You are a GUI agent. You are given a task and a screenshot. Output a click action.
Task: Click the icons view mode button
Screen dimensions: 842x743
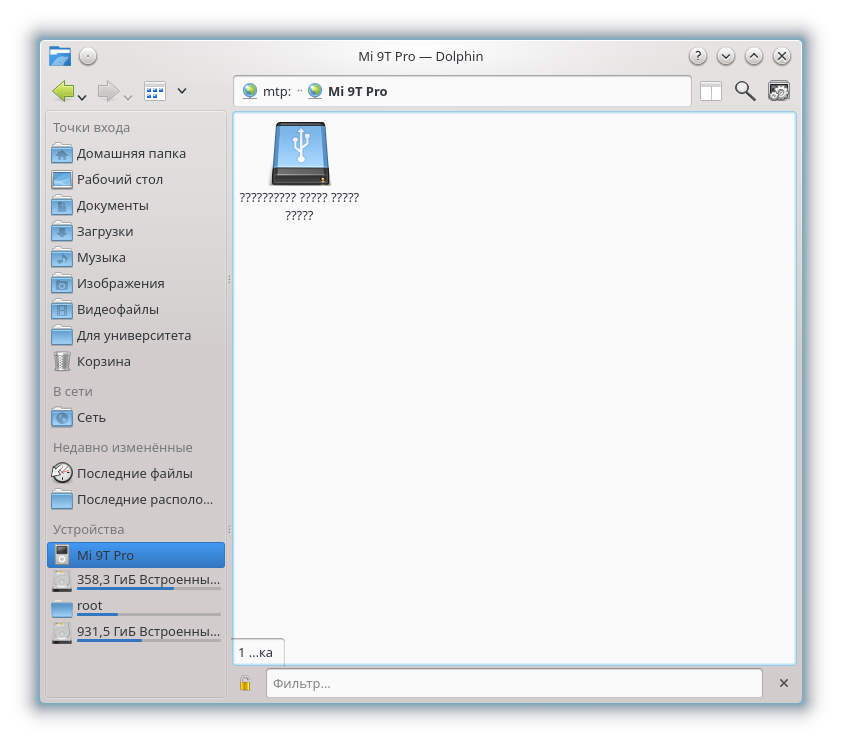coord(155,92)
